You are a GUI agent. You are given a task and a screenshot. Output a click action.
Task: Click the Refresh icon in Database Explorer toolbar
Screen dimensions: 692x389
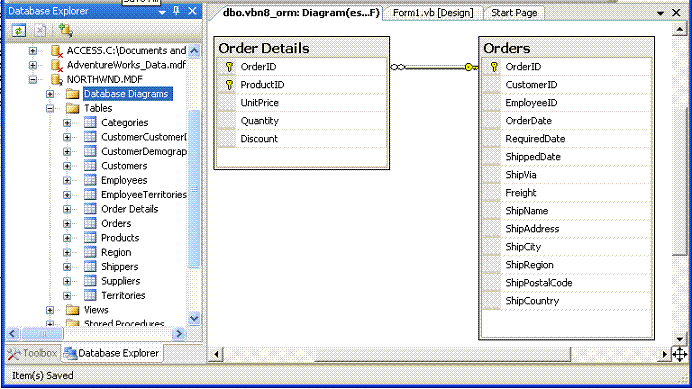pos(19,30)
